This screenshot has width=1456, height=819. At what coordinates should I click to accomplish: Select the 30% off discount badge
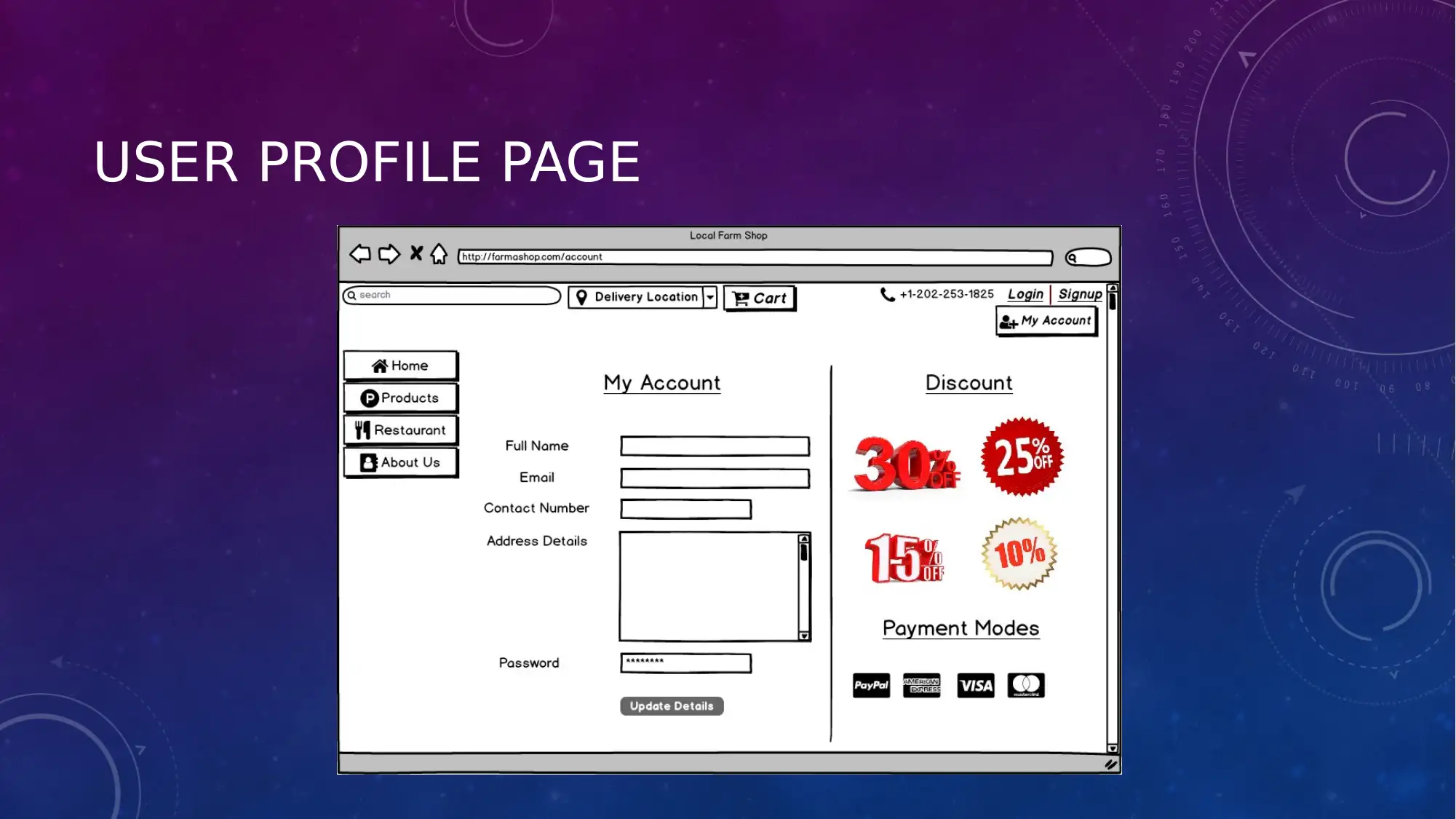[906, 463]
